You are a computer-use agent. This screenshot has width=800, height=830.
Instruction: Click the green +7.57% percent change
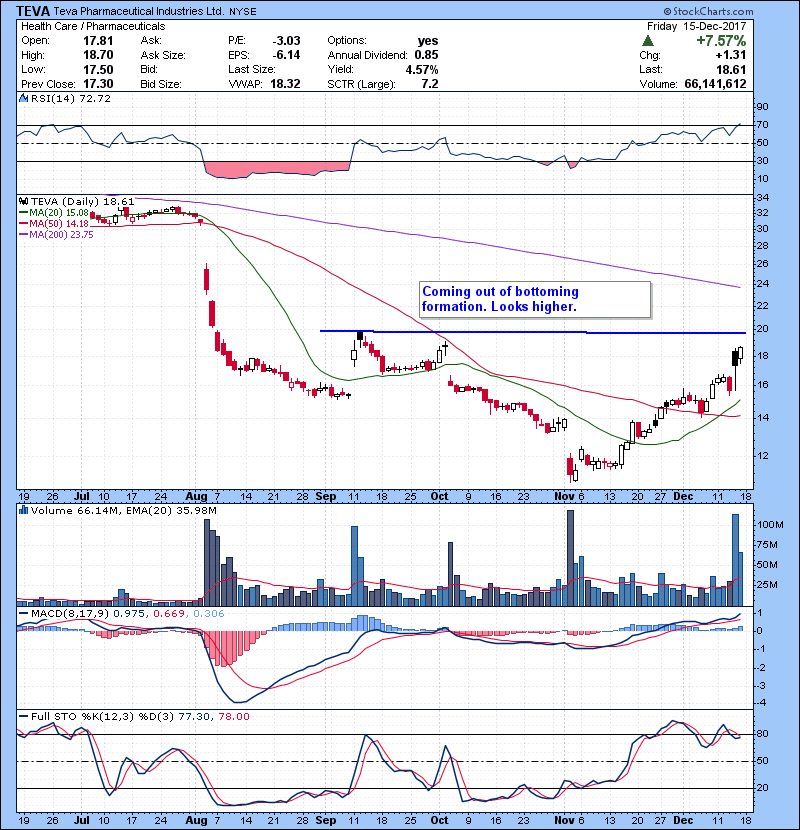pyautogui.click(x=721, y=41)
